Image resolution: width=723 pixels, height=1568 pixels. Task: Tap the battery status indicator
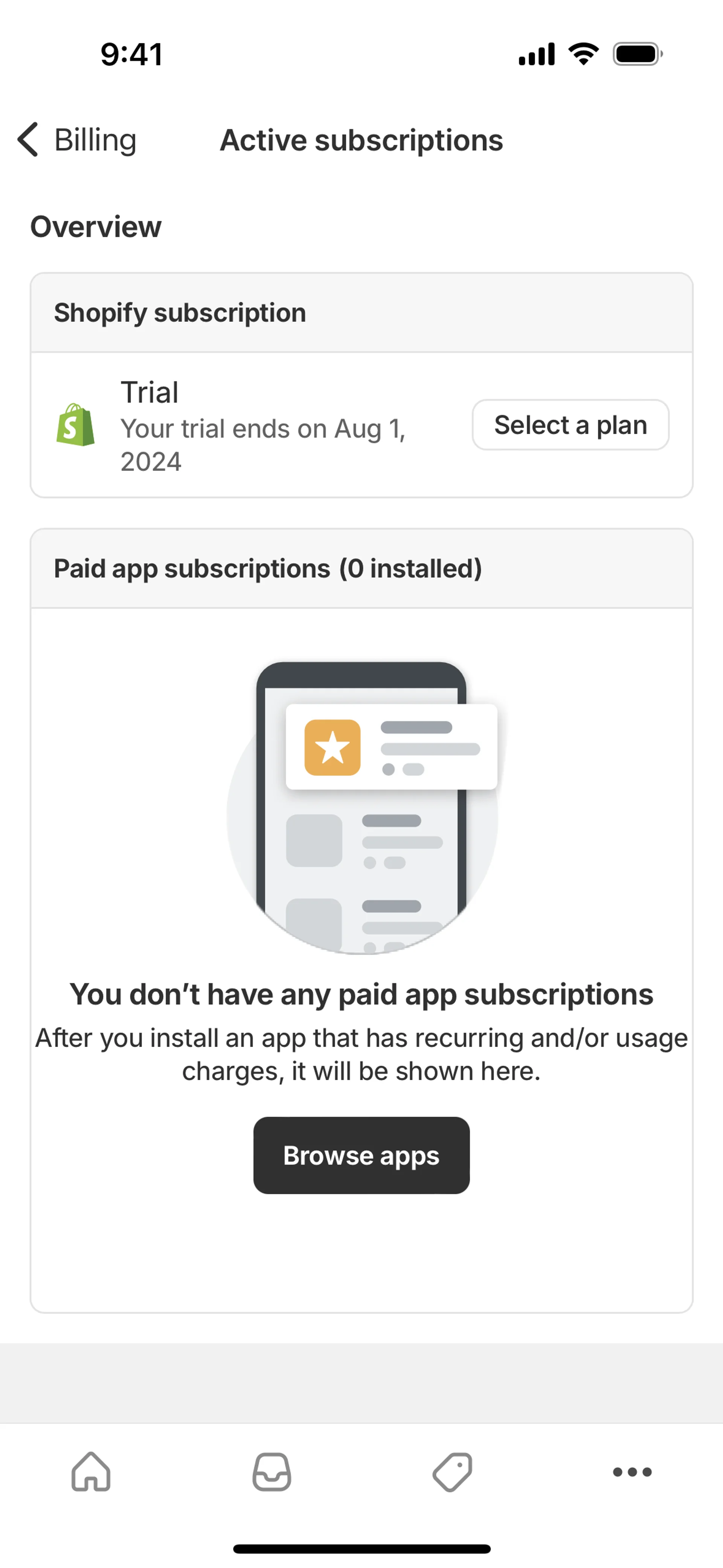(638, 54)
